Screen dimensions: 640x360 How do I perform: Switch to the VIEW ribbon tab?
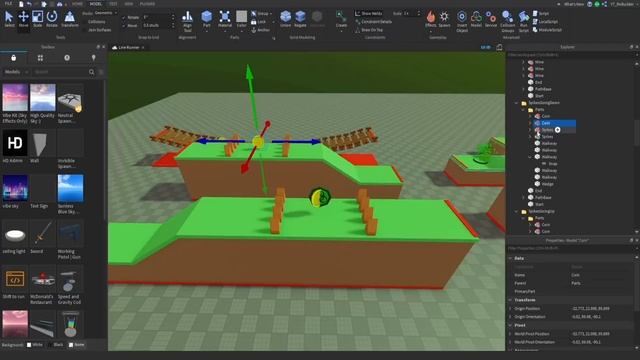[x=129, y=4]
